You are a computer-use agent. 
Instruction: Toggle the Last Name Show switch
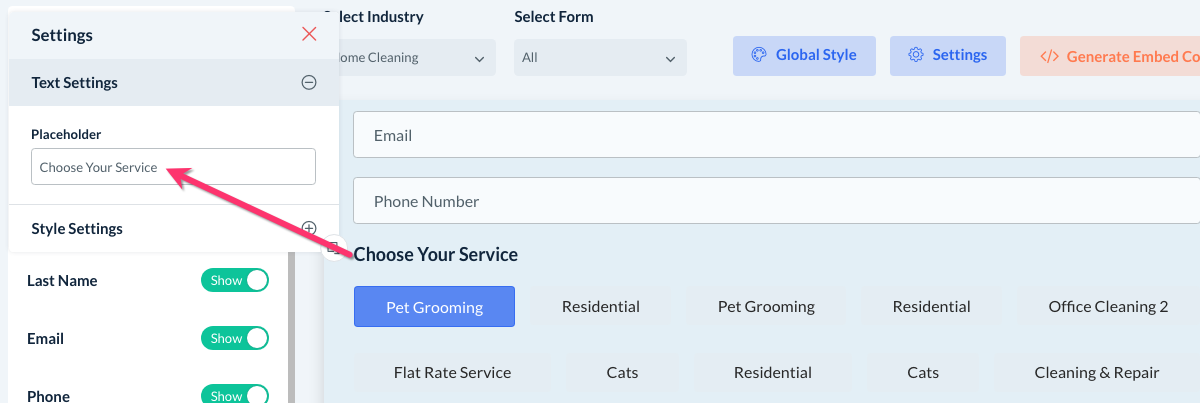tap(235, 281)
